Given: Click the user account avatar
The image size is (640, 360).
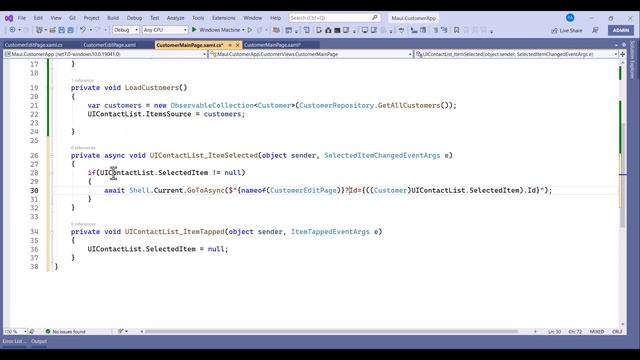Looking at the screenshot, I should click(570, 18).
